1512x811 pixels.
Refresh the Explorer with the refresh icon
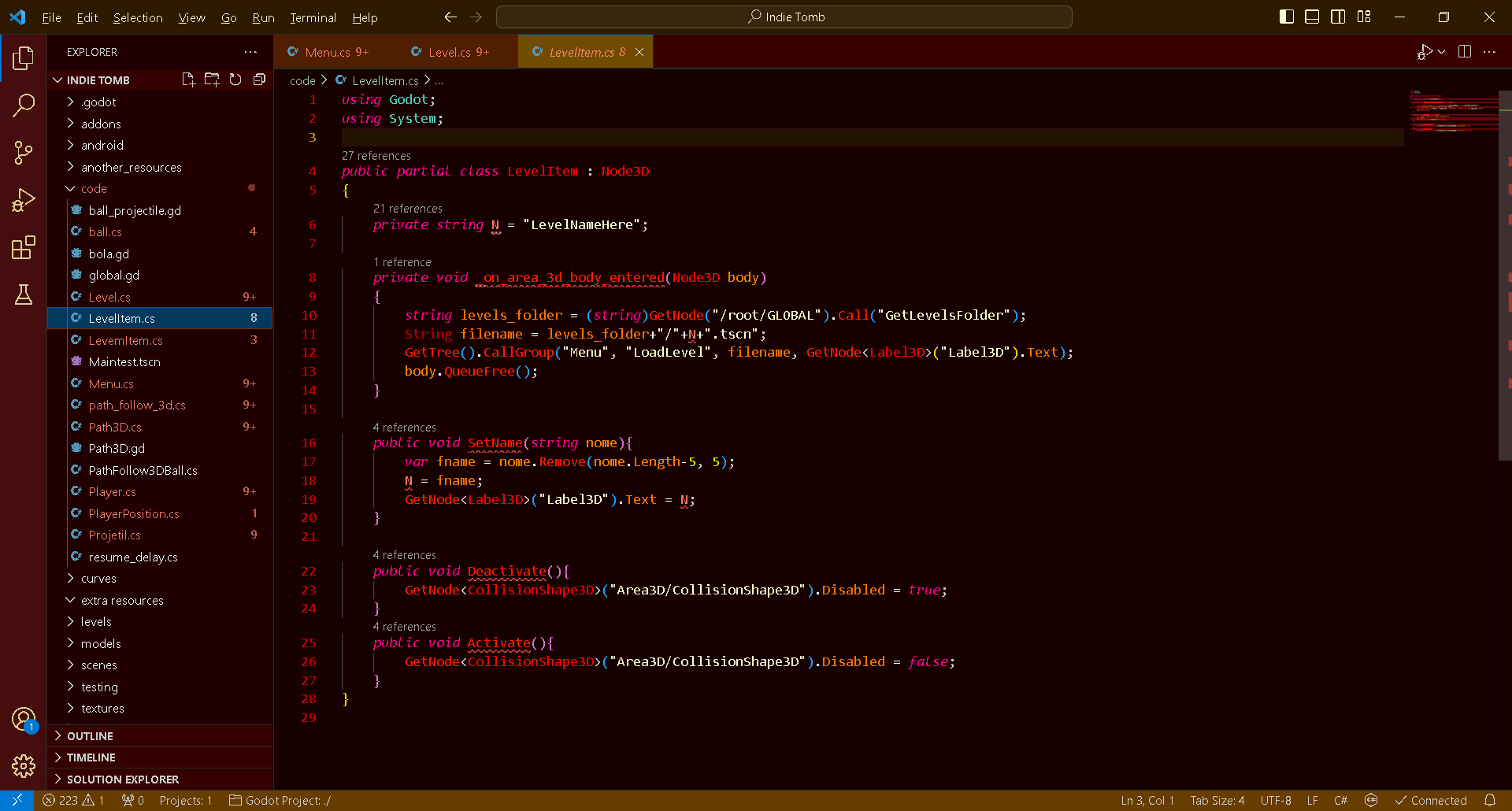(235, 79)
